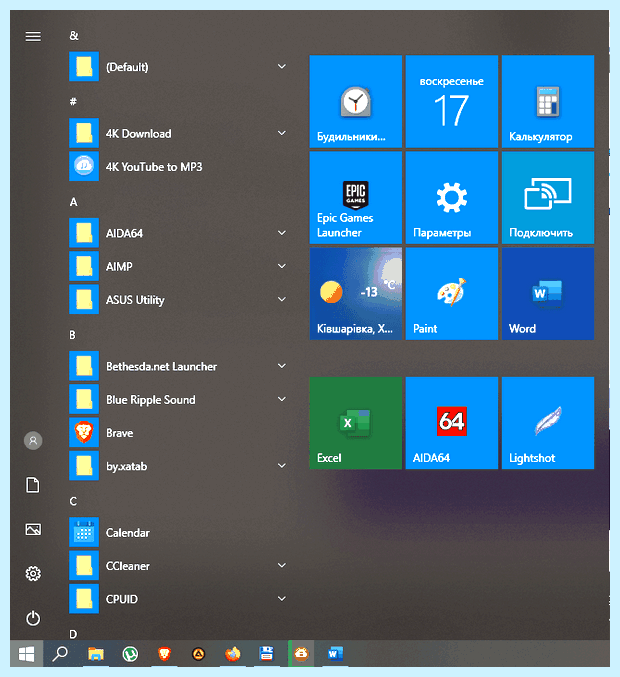Click the letter B section header

pyautogui.click(x=73, y=335)
